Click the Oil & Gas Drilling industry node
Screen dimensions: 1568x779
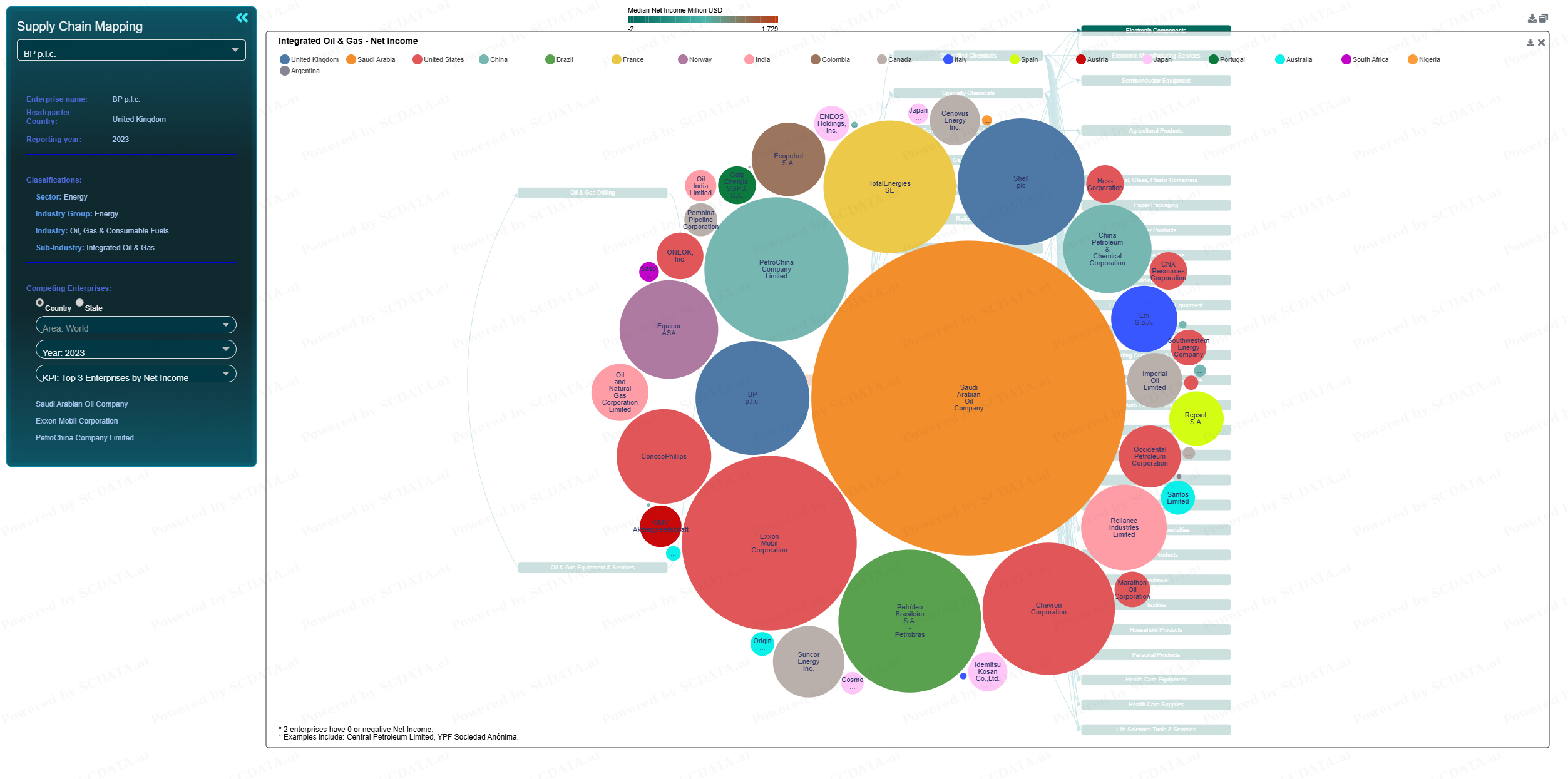(x=592, y=193)
